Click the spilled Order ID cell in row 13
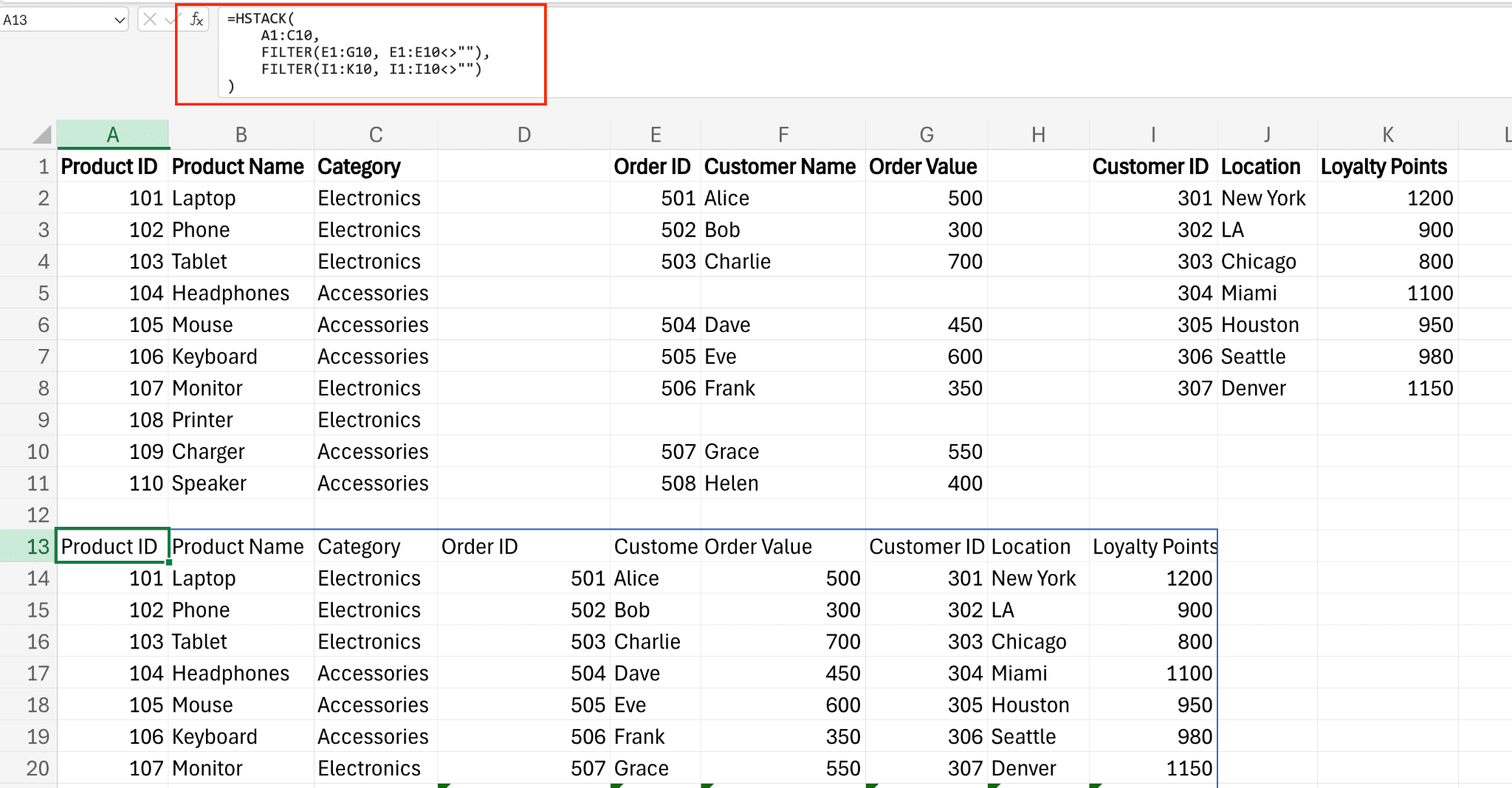 coord(523,547)
